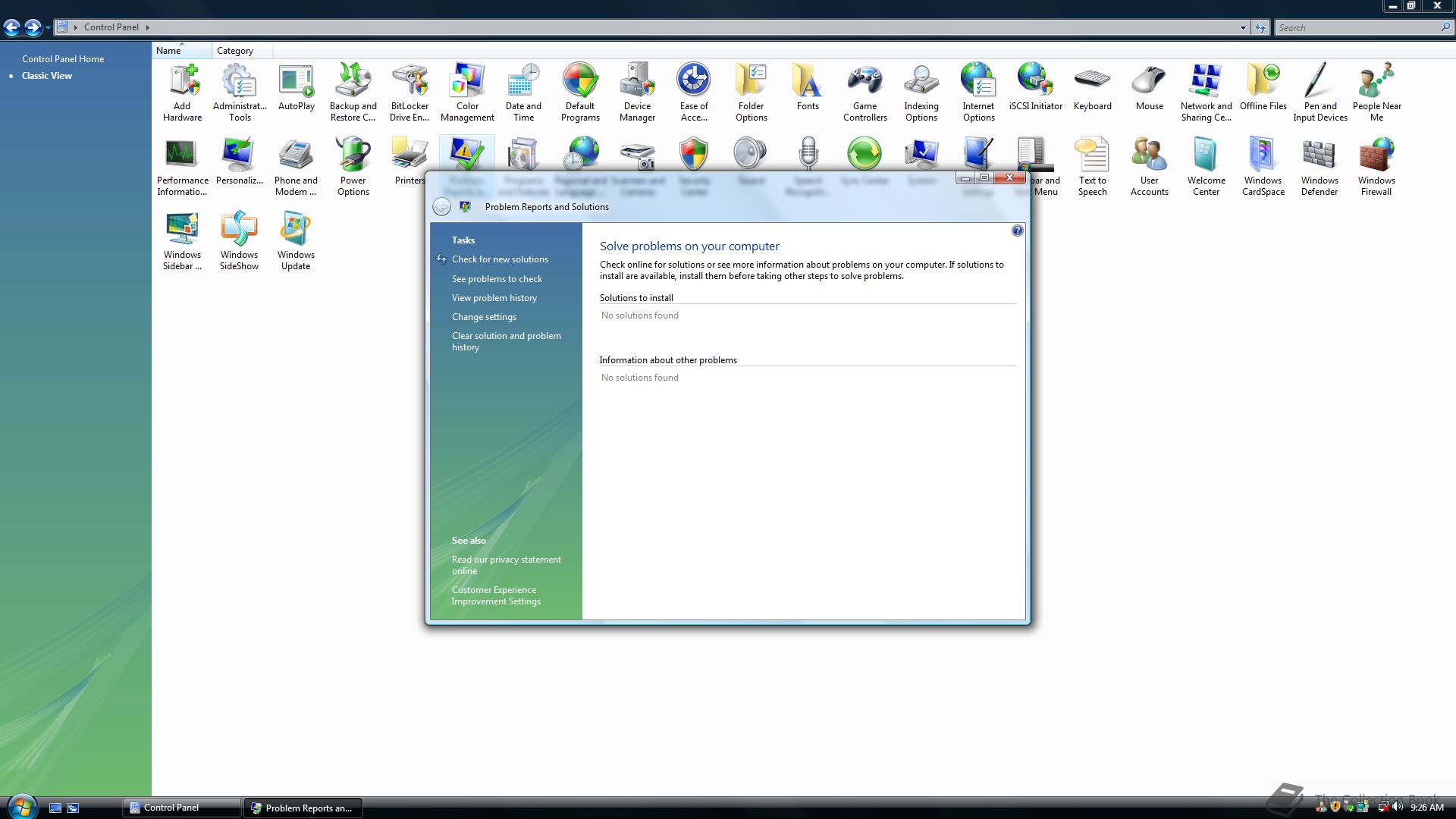Open Default Programs icon

pyautogui.click(x=580, y=92)
